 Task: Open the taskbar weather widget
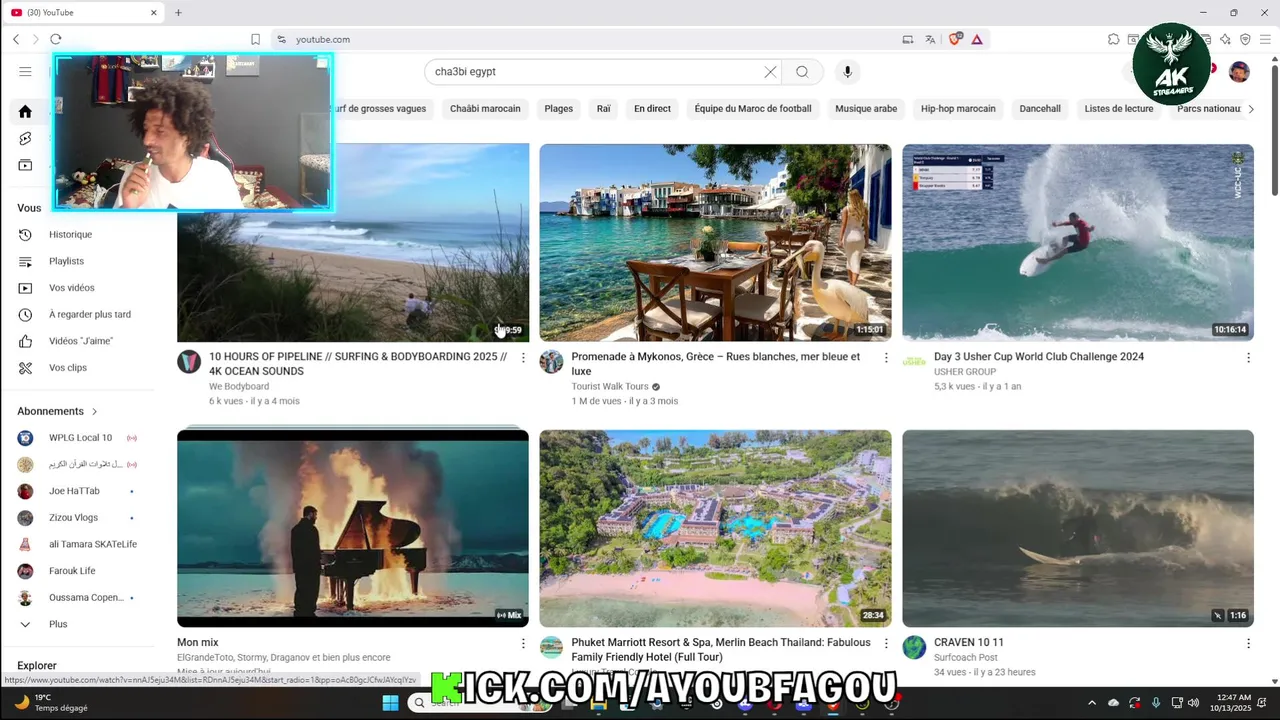[x=50, y=702]
